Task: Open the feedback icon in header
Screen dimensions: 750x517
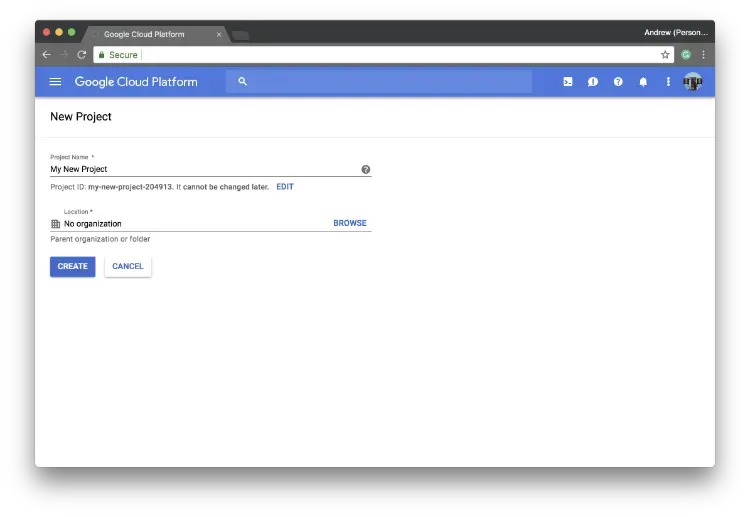Action: click(x=593, y=82)
